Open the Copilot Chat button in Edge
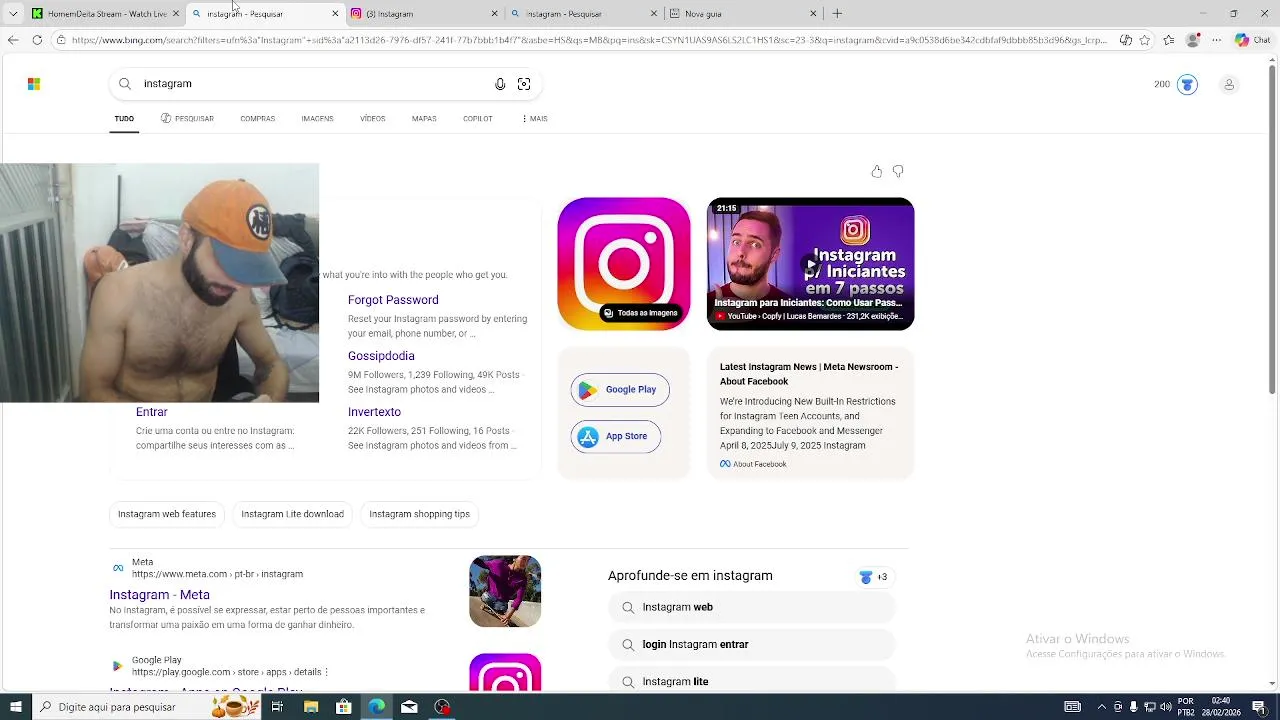The height and width of the screenshot is (720, 1280). [x=1252, y=40]
